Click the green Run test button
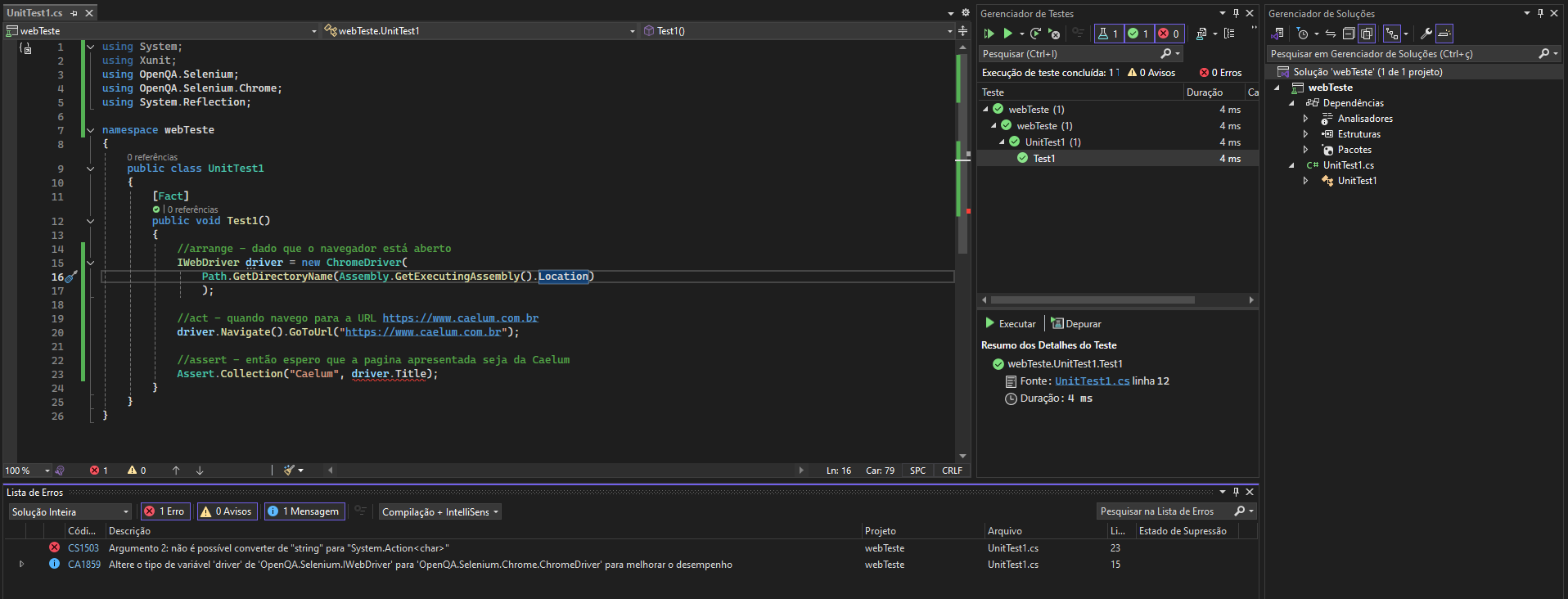Screen dimensions: 1568x599 [1008, 34]
